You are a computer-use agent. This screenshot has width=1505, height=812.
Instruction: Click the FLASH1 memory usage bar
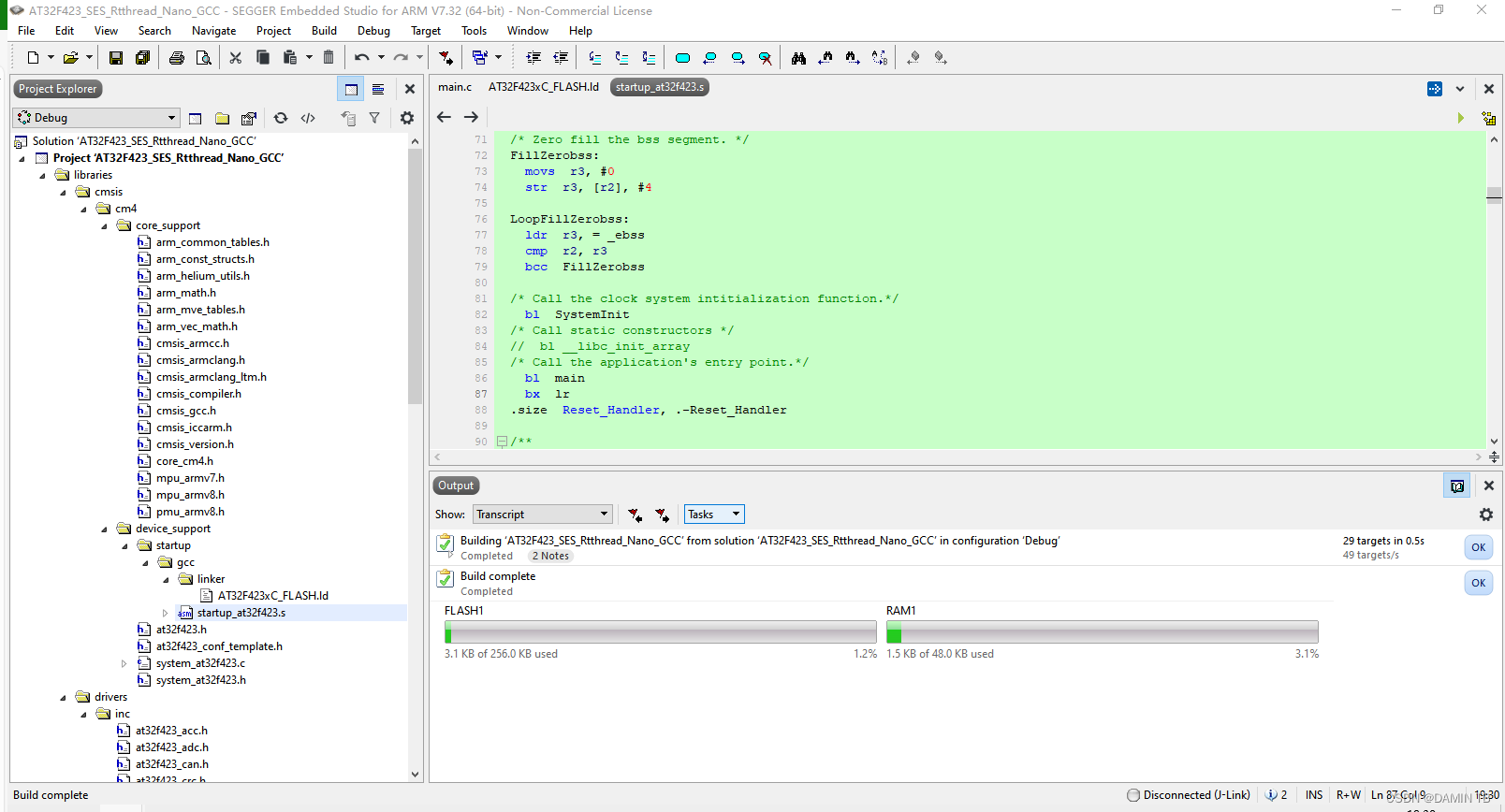(x=661, y=632)
